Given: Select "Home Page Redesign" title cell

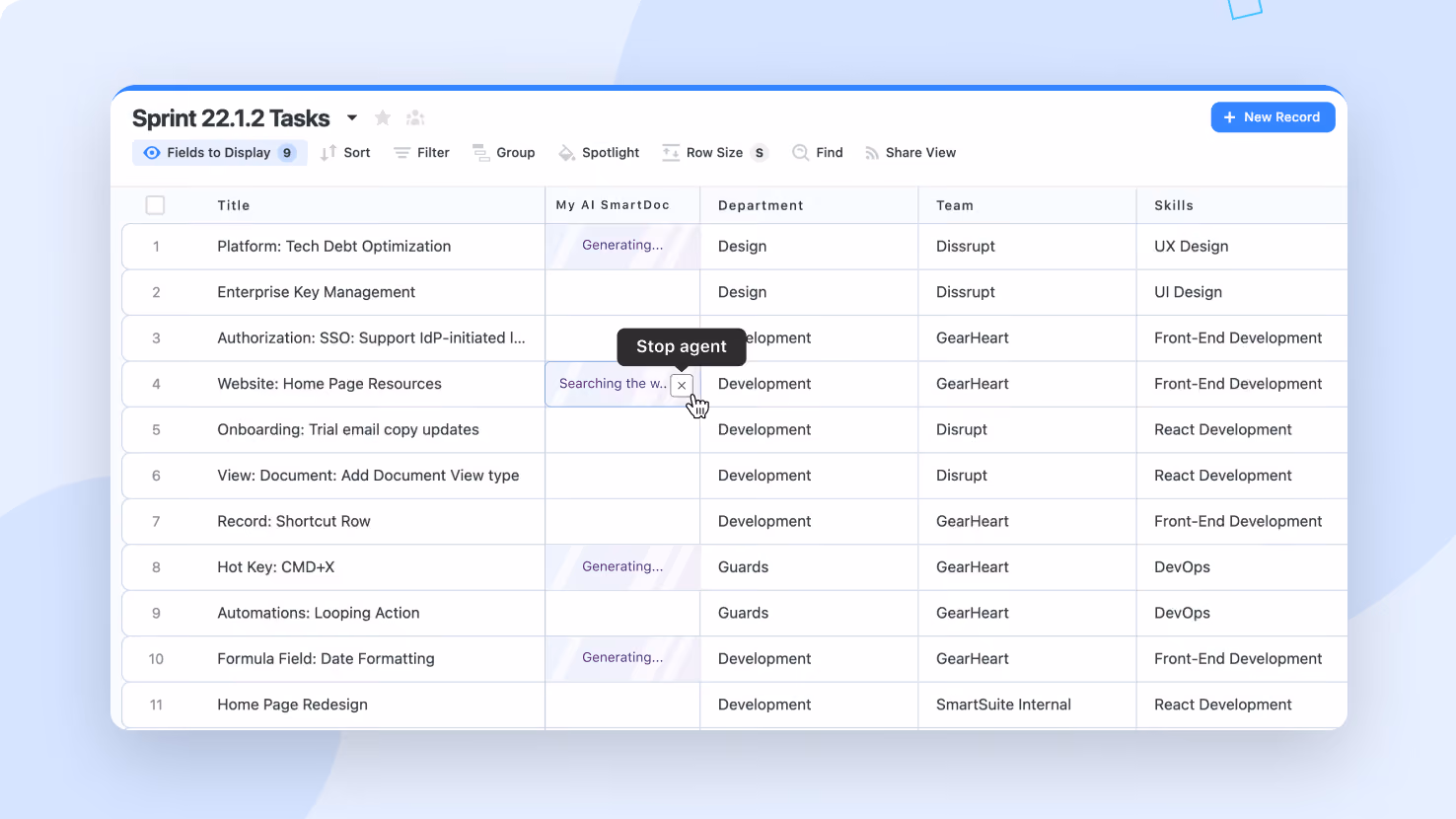Looking at the screenshot, I should (x=293, y=705).
